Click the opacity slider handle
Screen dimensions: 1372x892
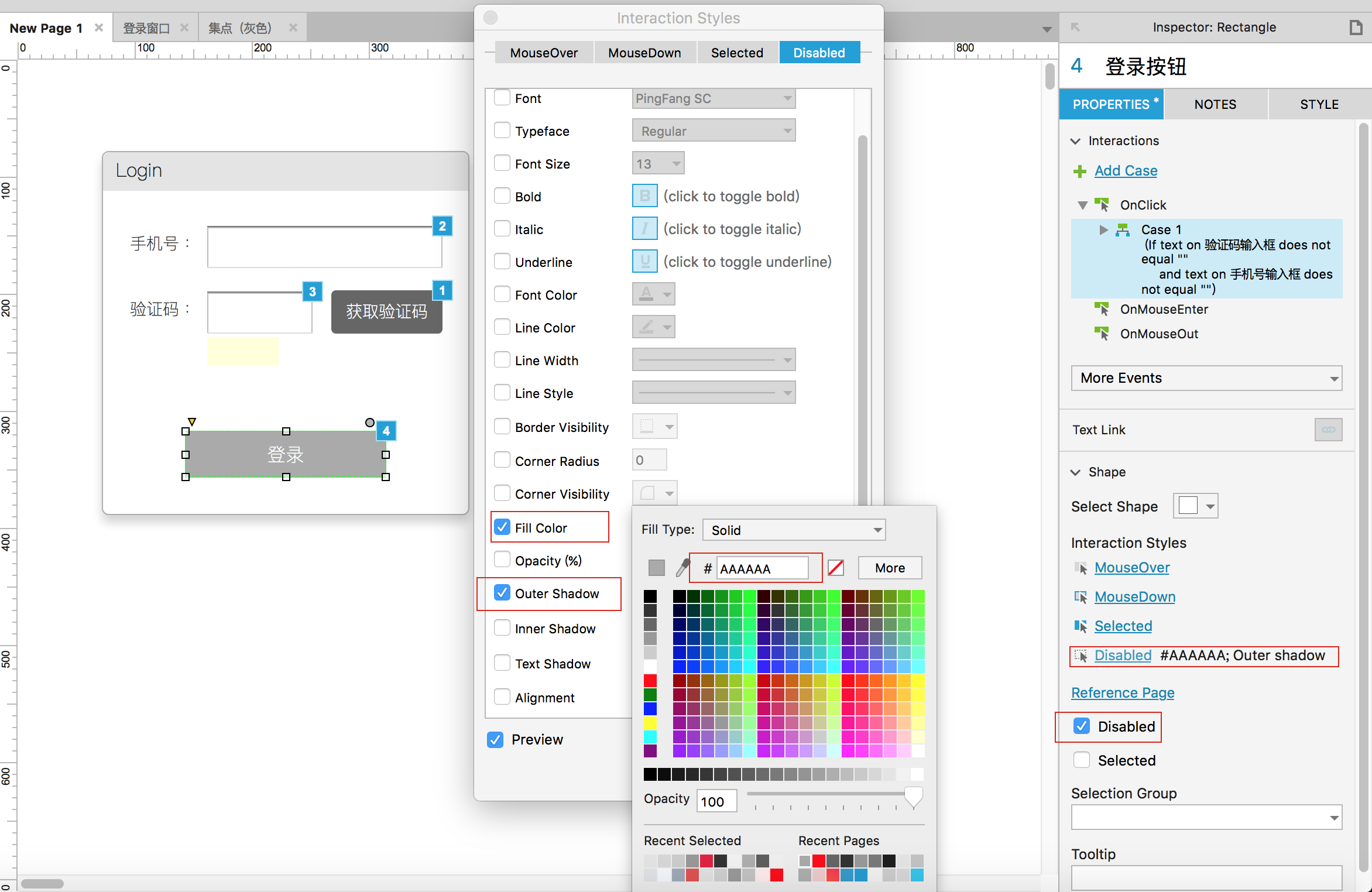[x=913, y=795]
